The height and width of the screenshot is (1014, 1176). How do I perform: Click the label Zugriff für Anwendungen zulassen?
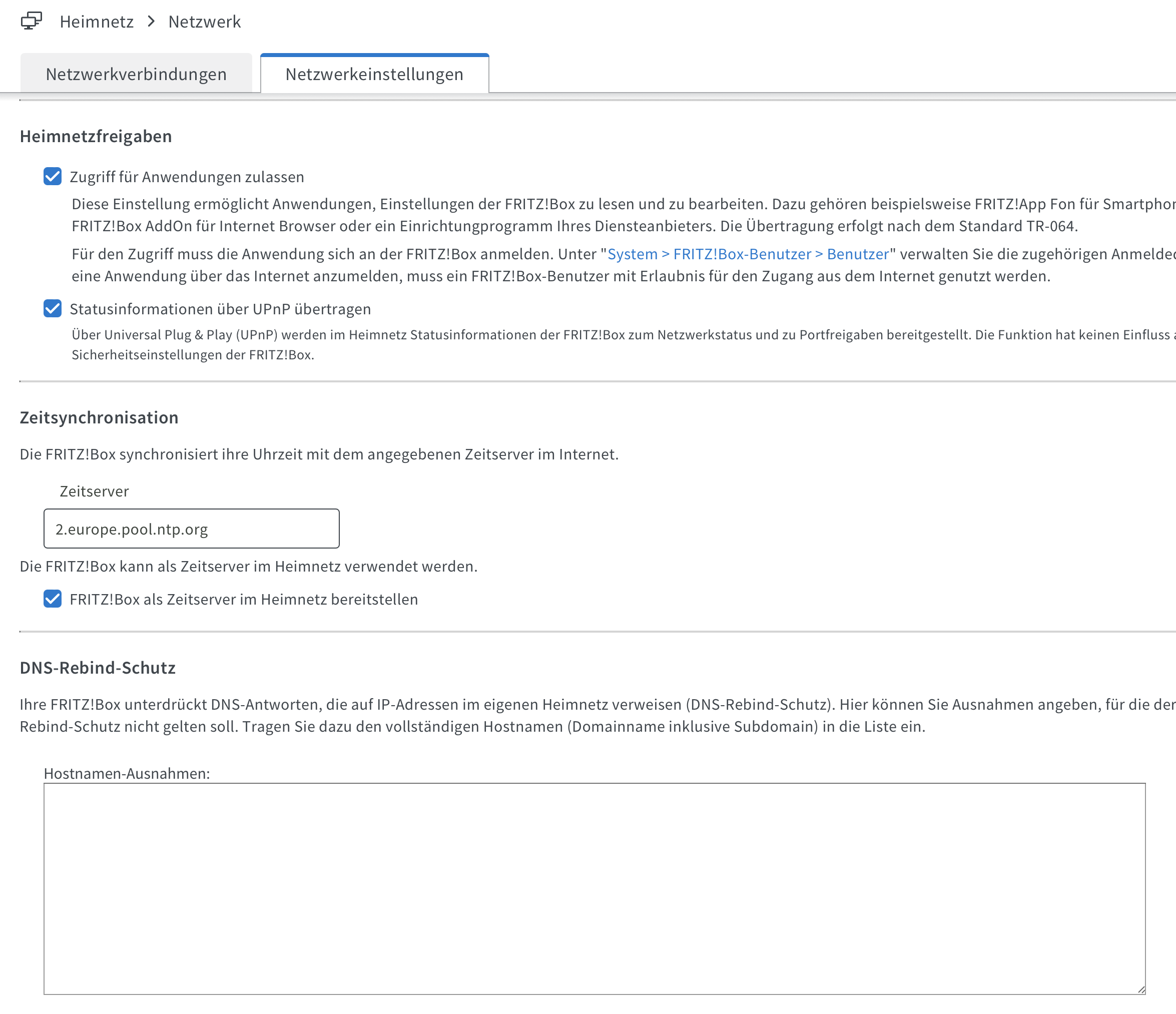[x=187, y=177]
